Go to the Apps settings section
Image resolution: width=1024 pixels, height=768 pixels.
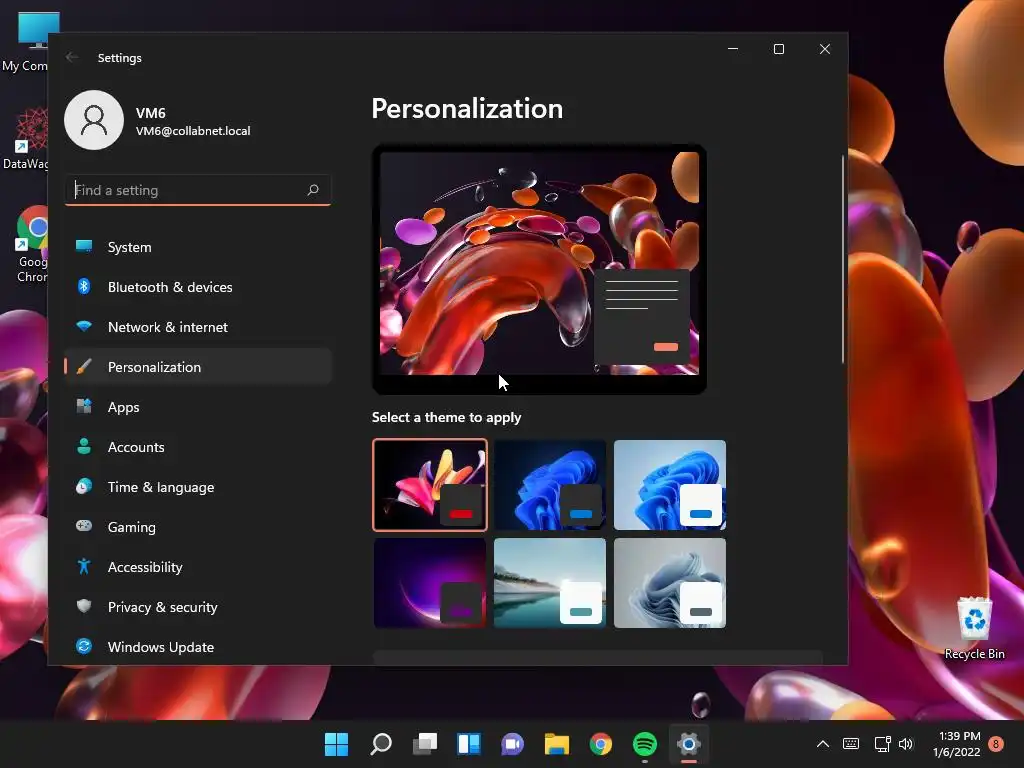pyautogui.click(x=198, y=407)
